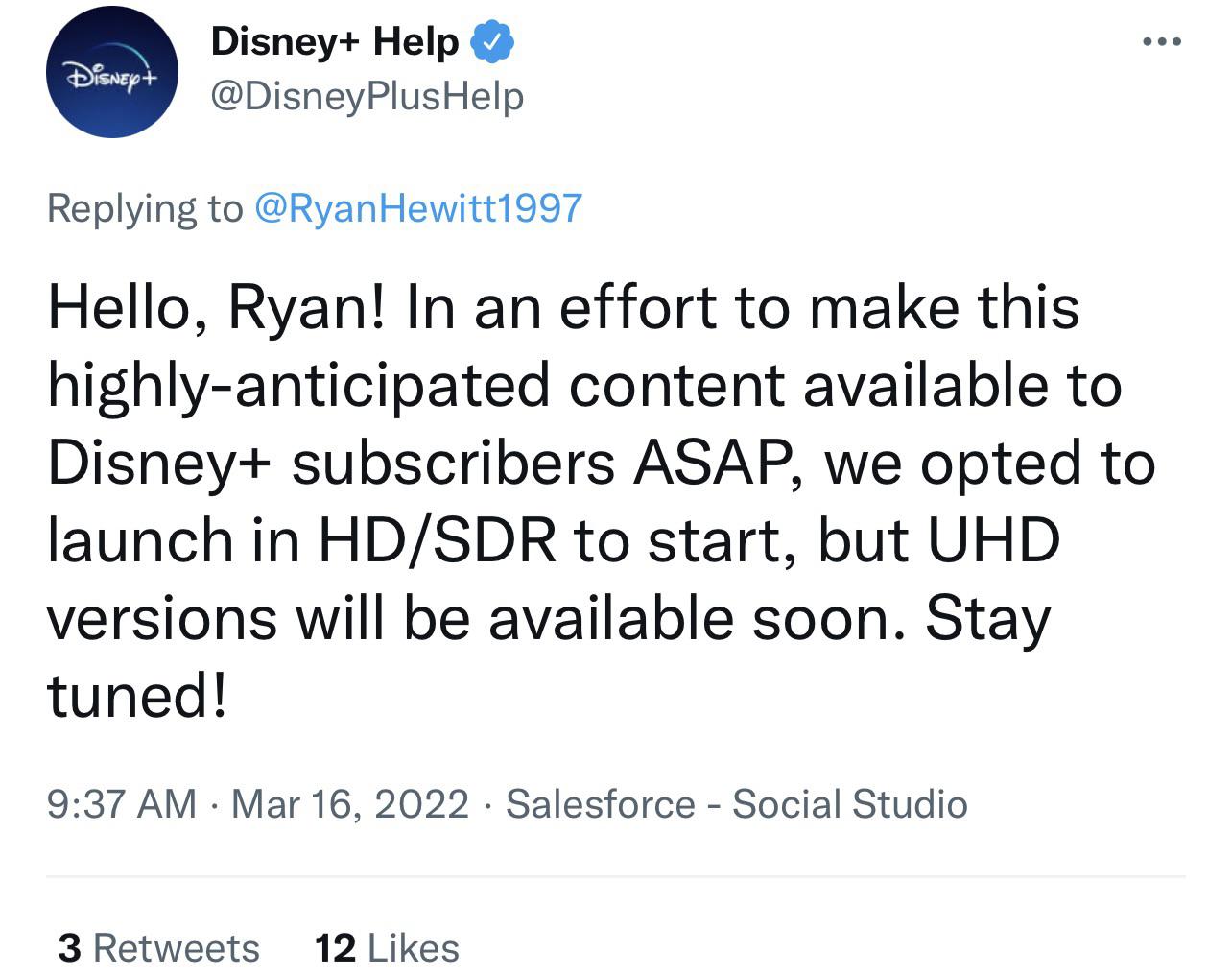
Task: Click 'HD/SDR' in the tweet body
Action: (438, 541)
